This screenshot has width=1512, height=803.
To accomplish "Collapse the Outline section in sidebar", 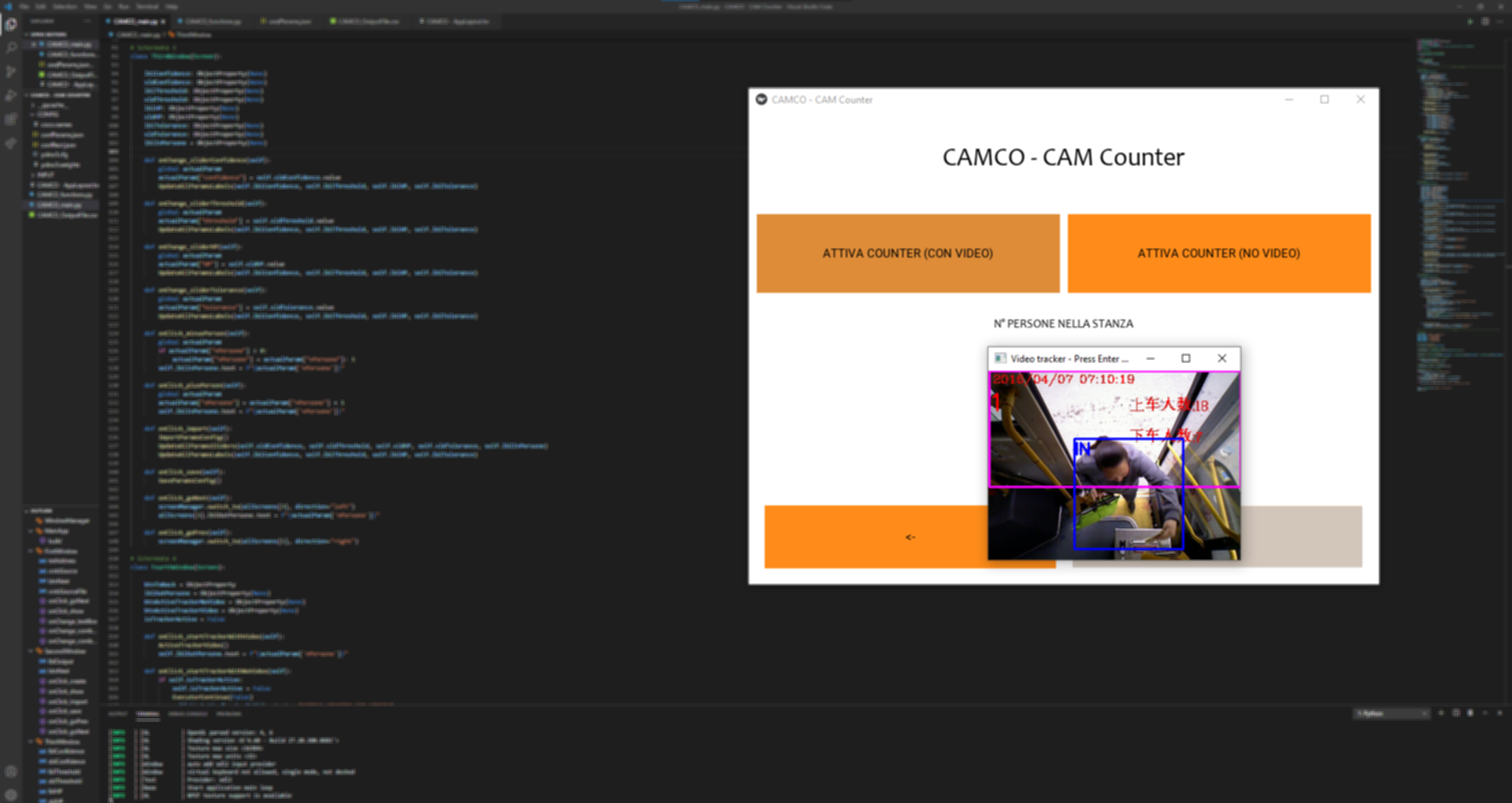I will point(41,511).
